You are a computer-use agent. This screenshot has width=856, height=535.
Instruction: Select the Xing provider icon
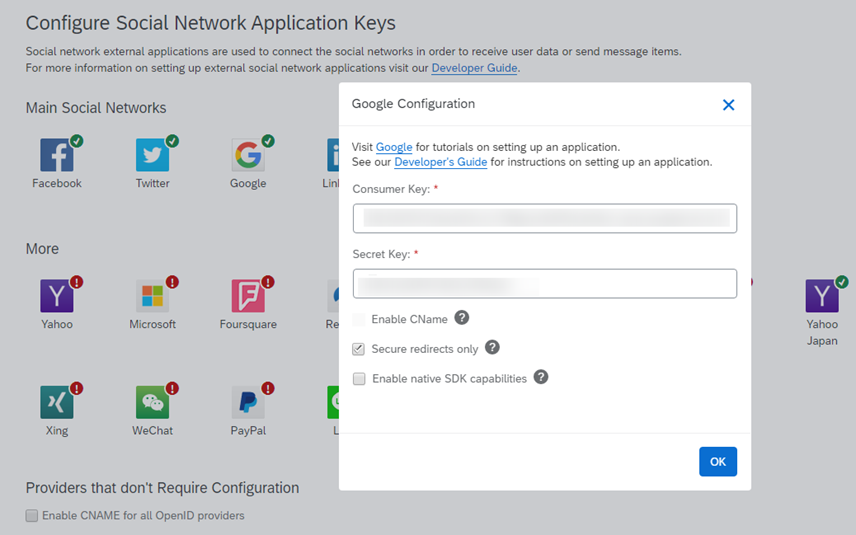click(x=57, y=402)
